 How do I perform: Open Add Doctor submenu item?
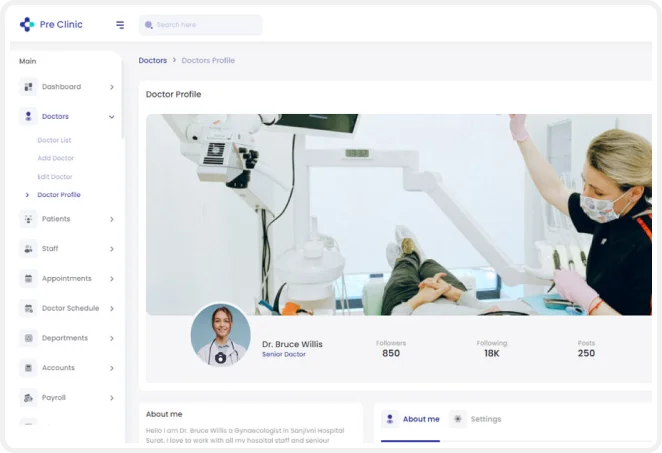(55, 158)
